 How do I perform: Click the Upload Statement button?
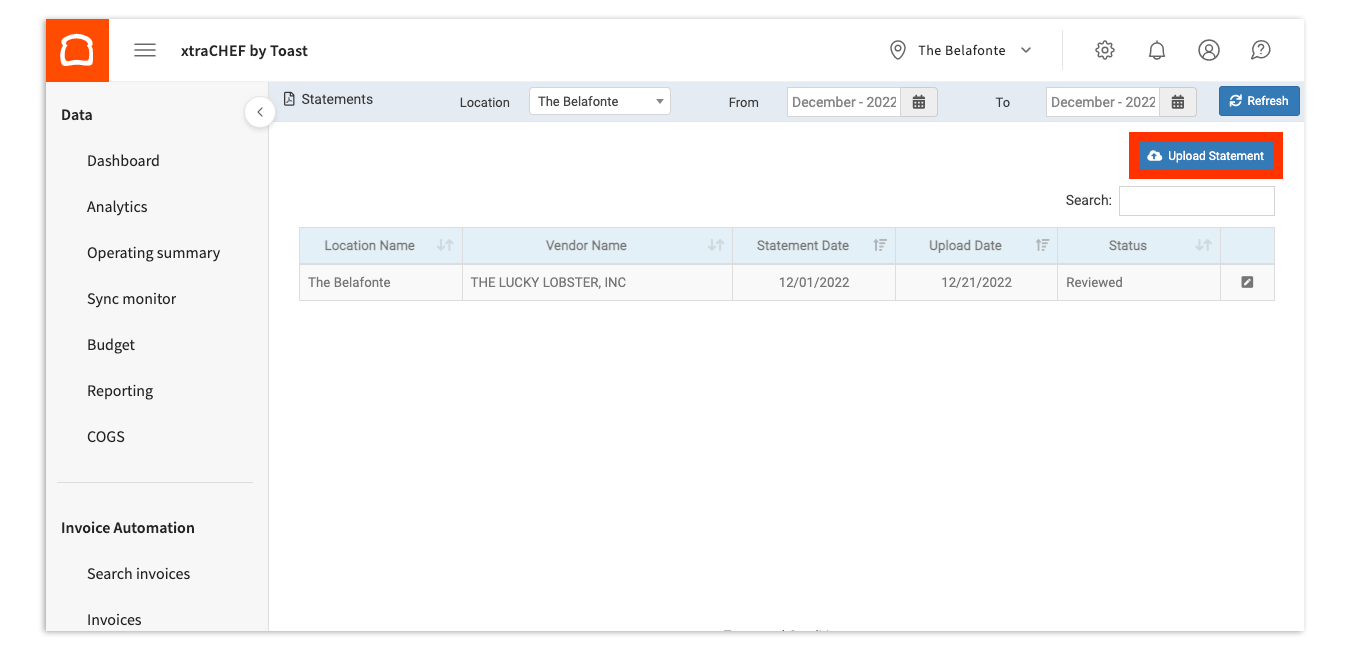tap(1206, 156)
